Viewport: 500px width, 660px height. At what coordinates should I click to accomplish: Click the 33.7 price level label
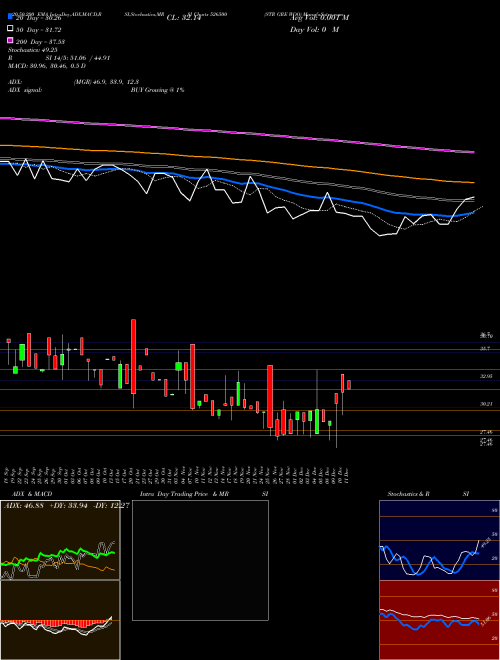[485, 349]
